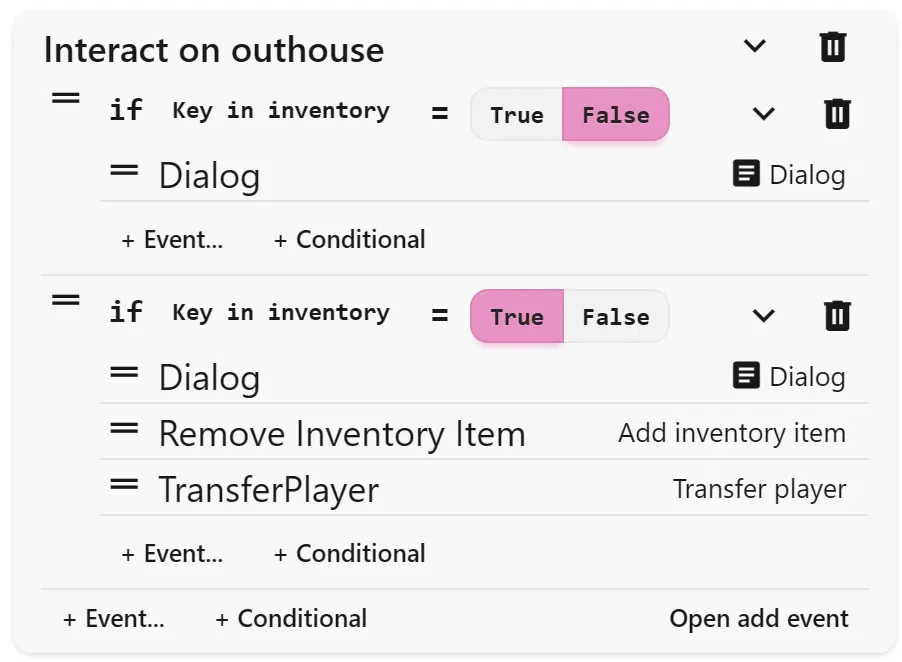Set first conditional value to True
Screen dimensions: 902x662
[x=517, y=114]
